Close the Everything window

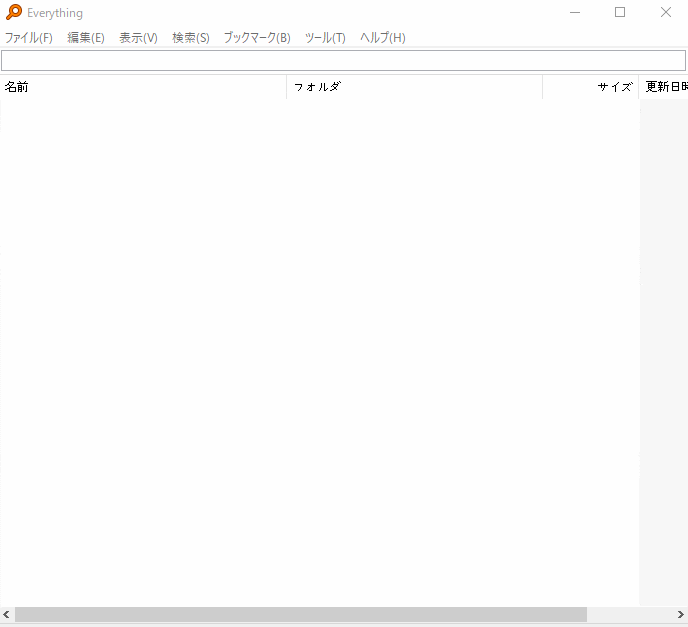(666, 12)
